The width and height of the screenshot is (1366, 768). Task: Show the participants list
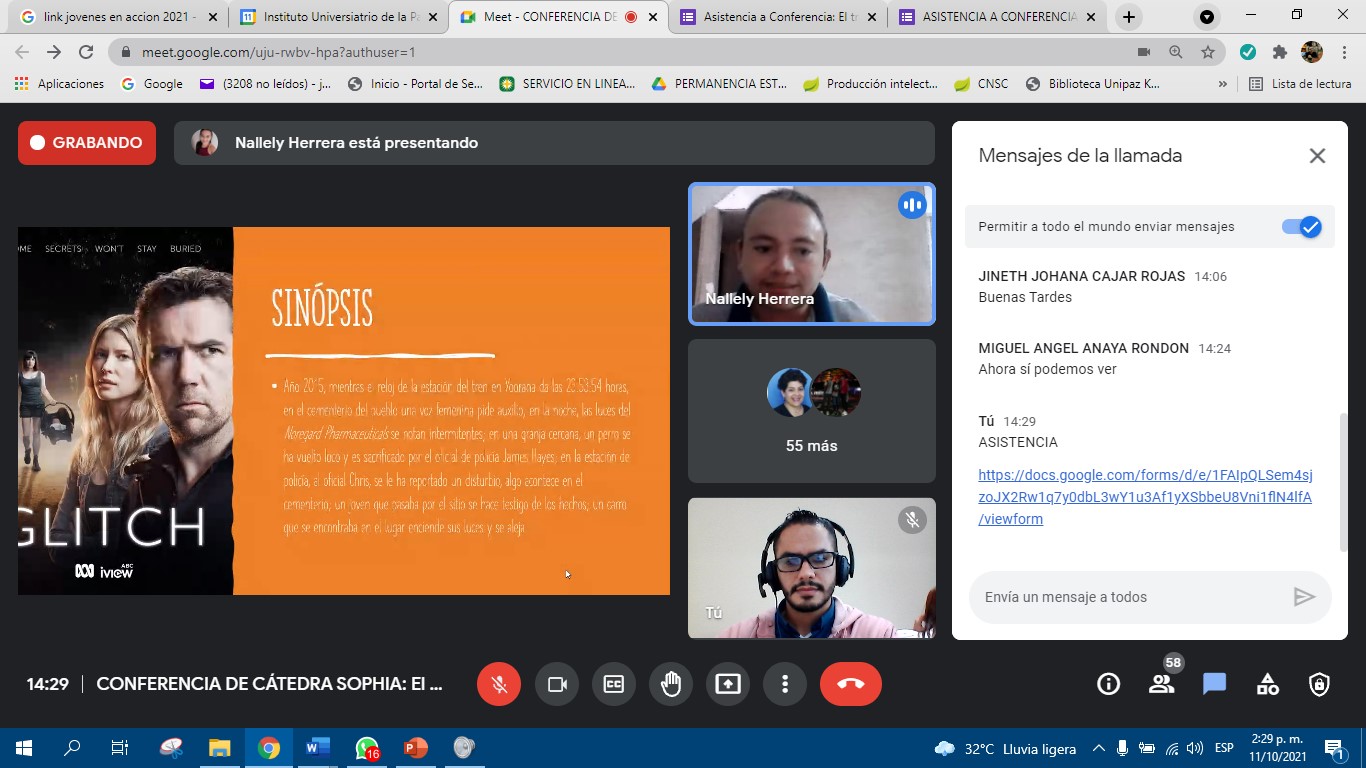point(1161,684)
